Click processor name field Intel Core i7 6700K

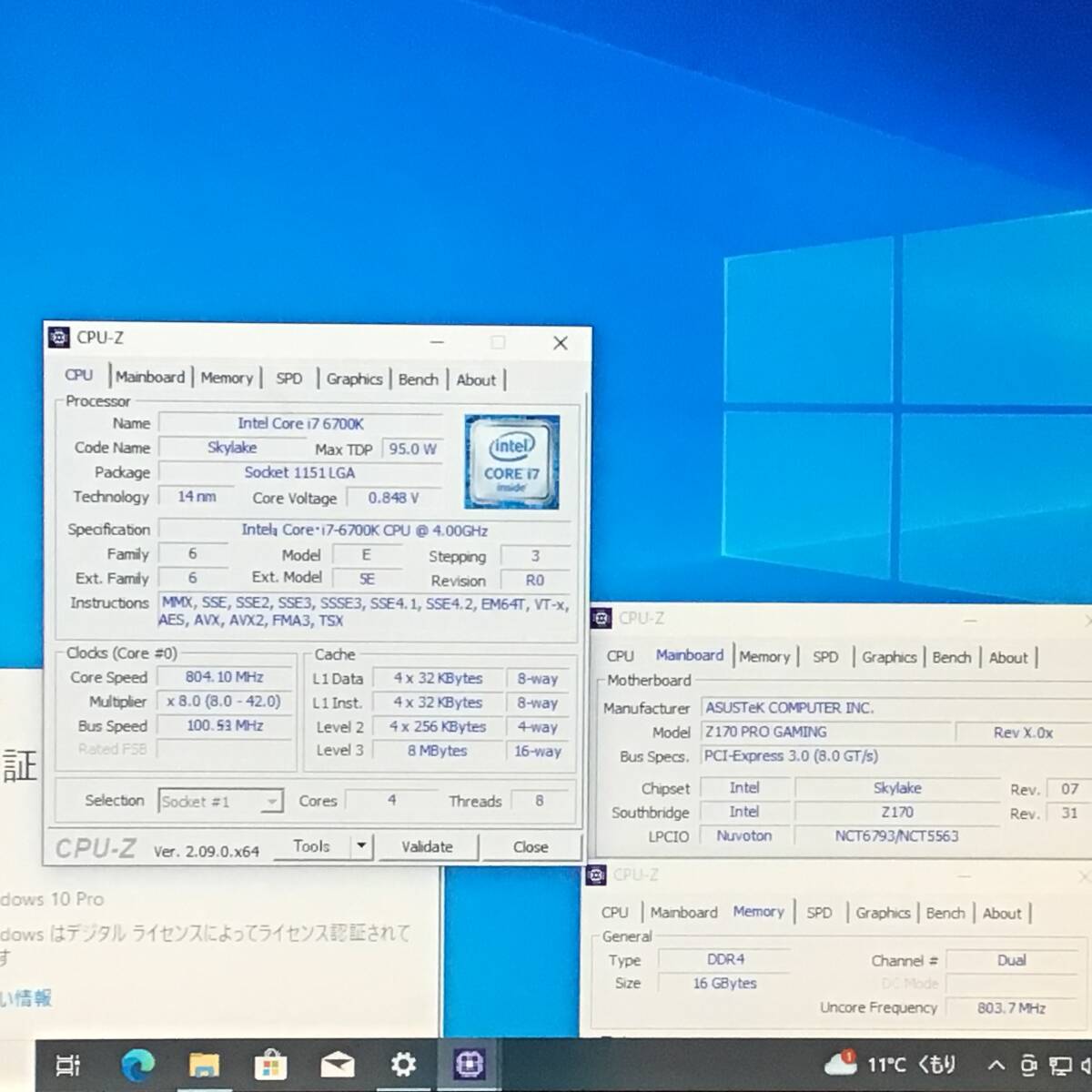[x=300, y=423]
